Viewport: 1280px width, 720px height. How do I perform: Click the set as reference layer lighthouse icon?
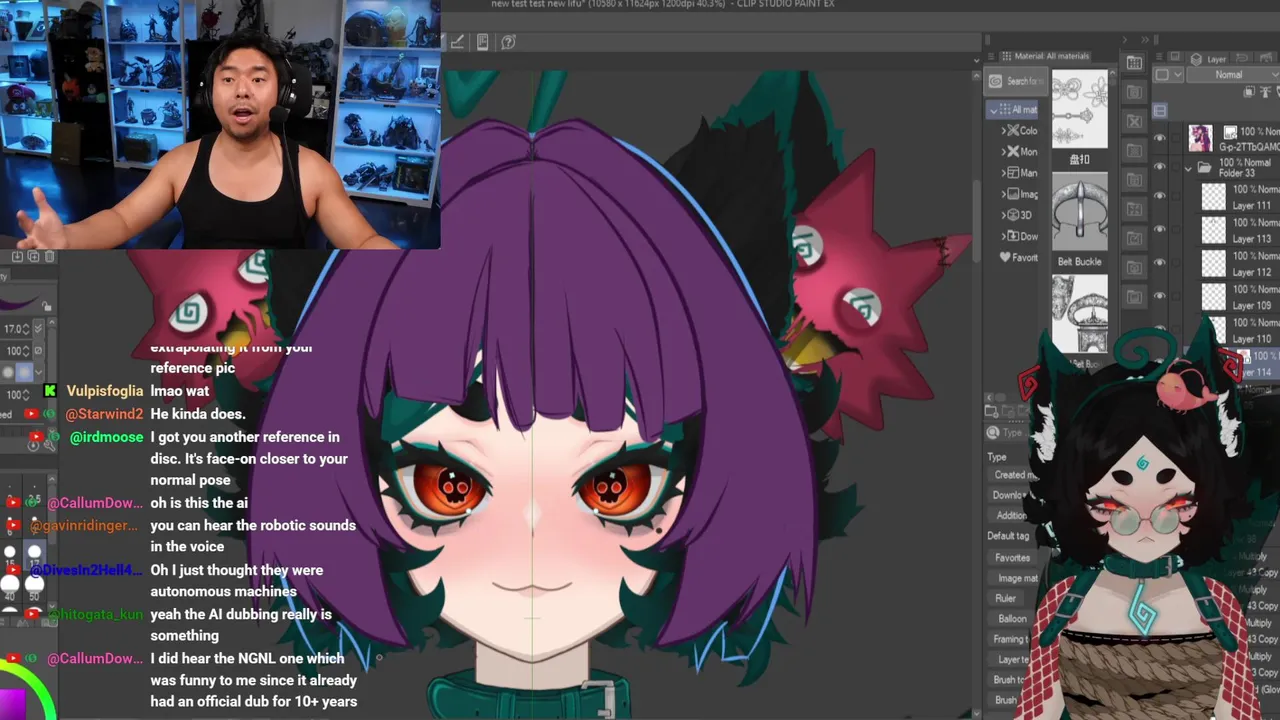(1264, 92)
